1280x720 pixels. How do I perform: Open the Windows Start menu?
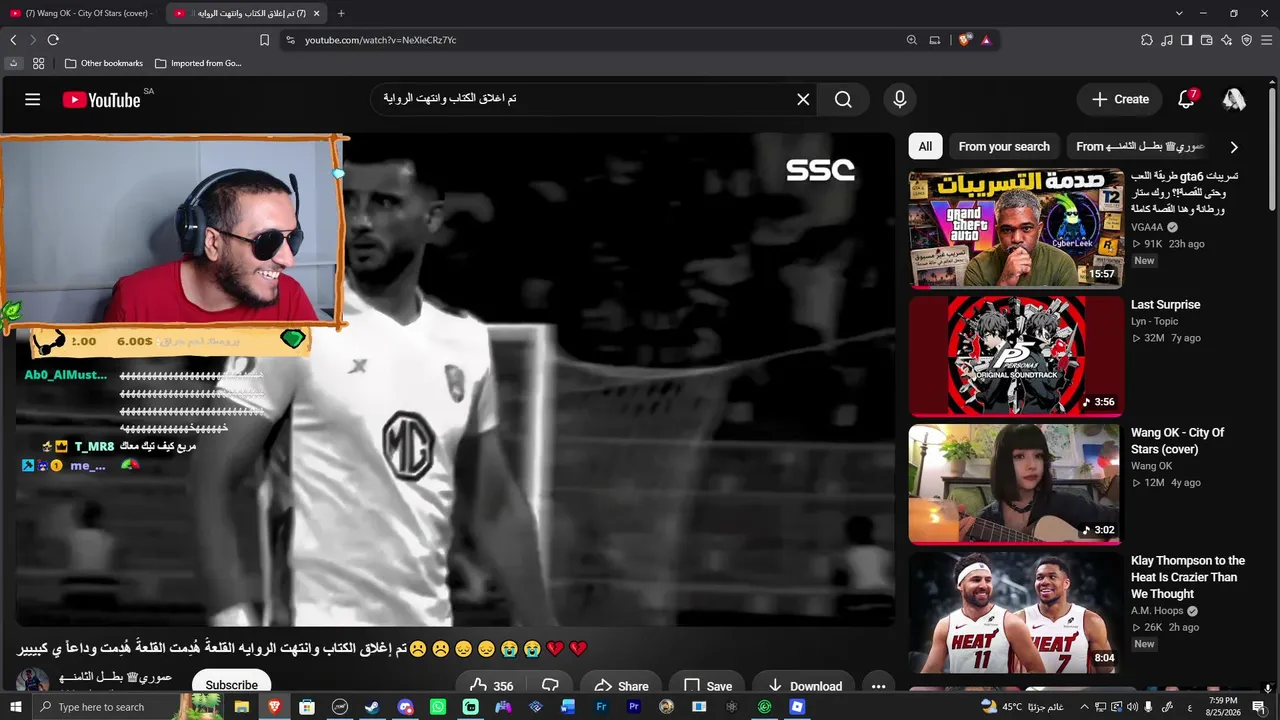pos(15,707)
